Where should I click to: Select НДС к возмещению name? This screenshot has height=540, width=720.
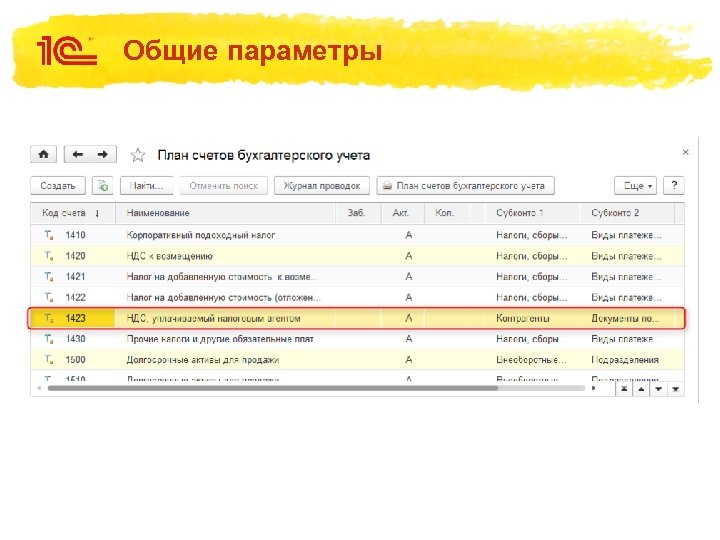pyautogui.click(x=169, y=256)
